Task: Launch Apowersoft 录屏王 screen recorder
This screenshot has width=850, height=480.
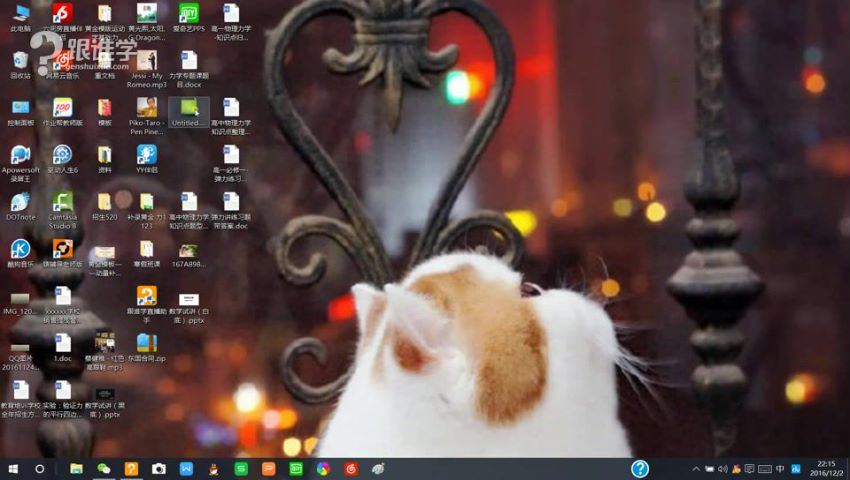Action: pyautogui.click(x=21, y=163)
